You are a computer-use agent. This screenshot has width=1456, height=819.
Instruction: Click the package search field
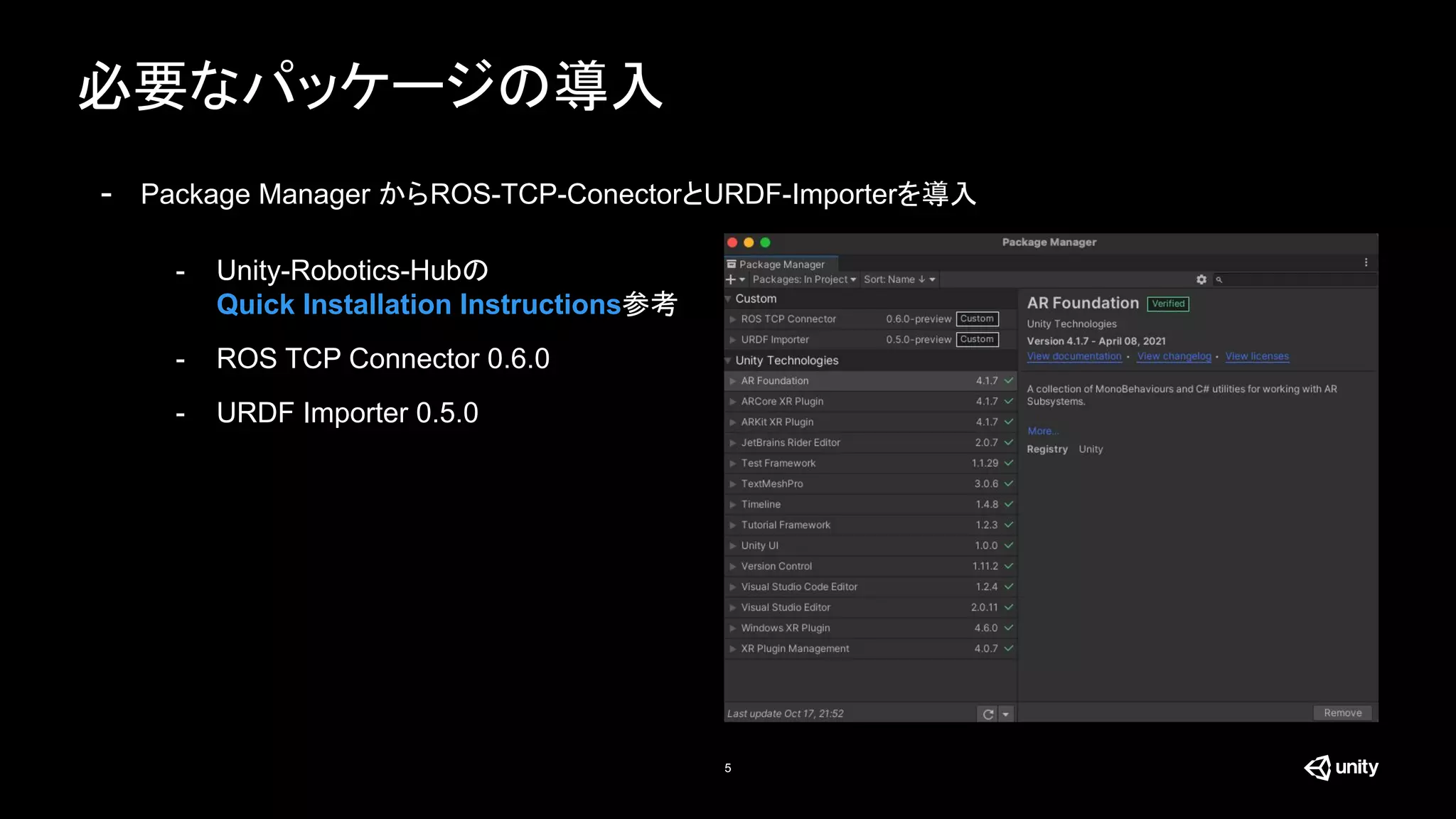coord(1295,279)
